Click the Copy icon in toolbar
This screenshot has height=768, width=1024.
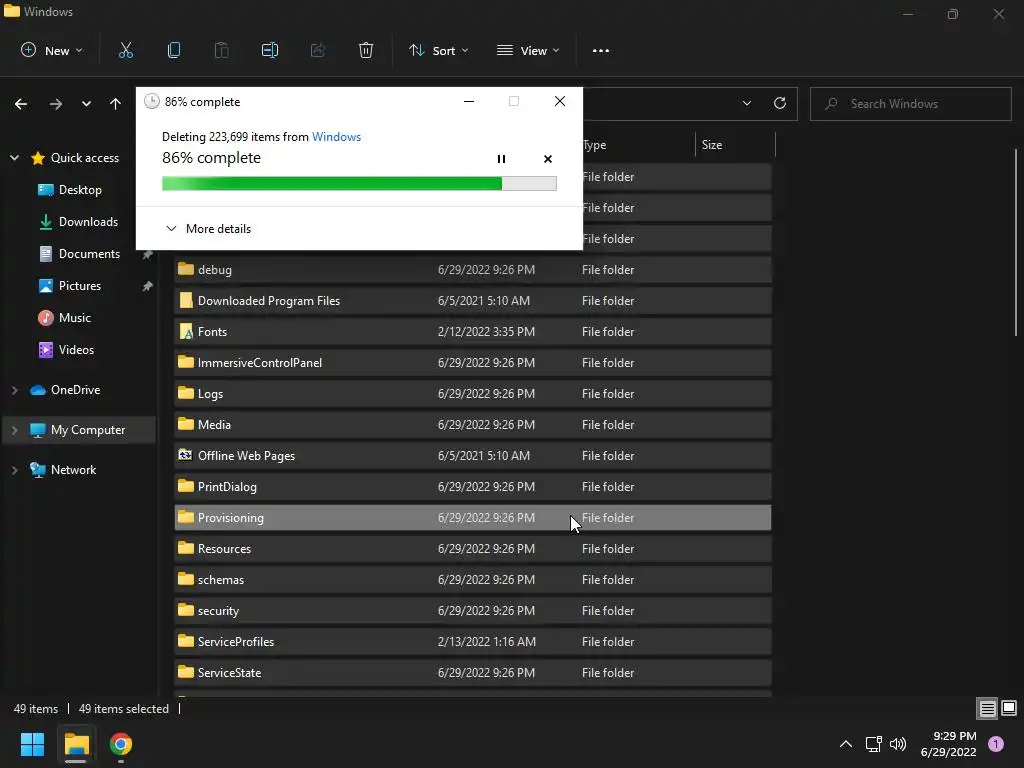point(174,50)
